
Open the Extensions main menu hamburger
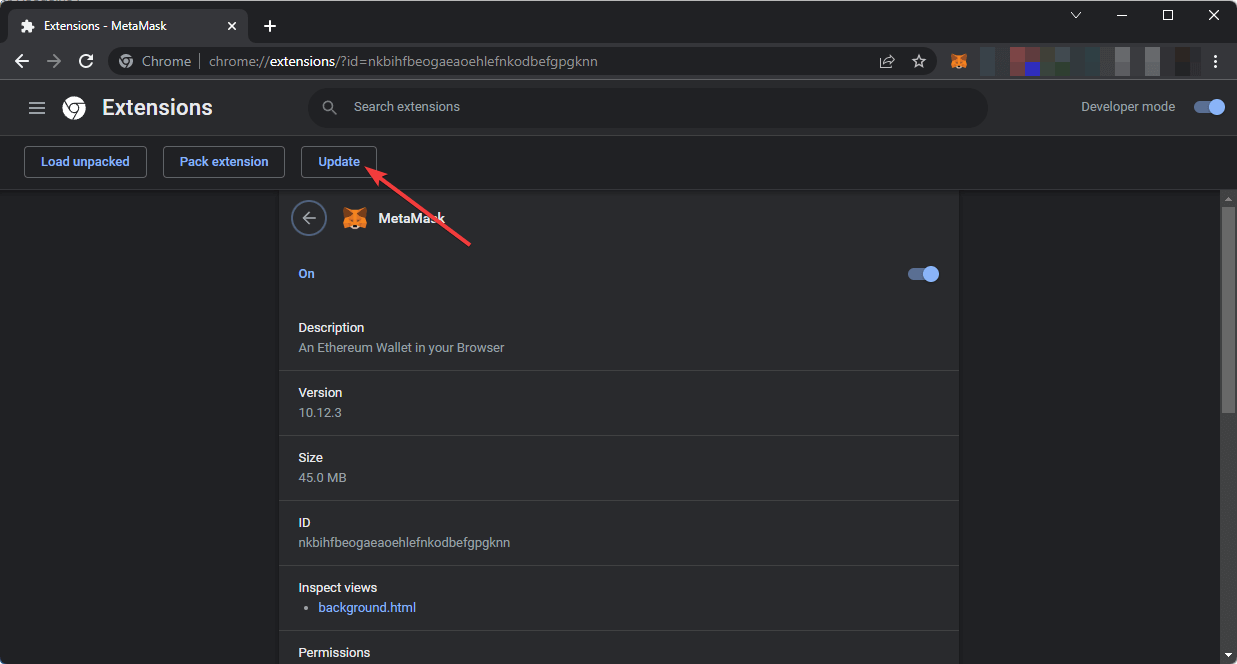coord(37,108)
